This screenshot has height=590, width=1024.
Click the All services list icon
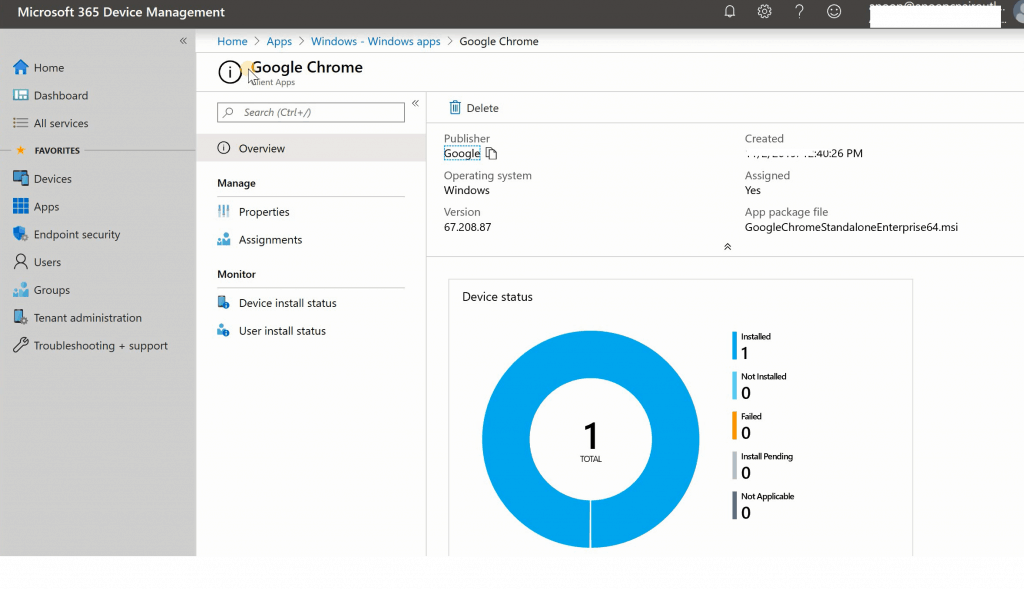[x=21, y=123]
